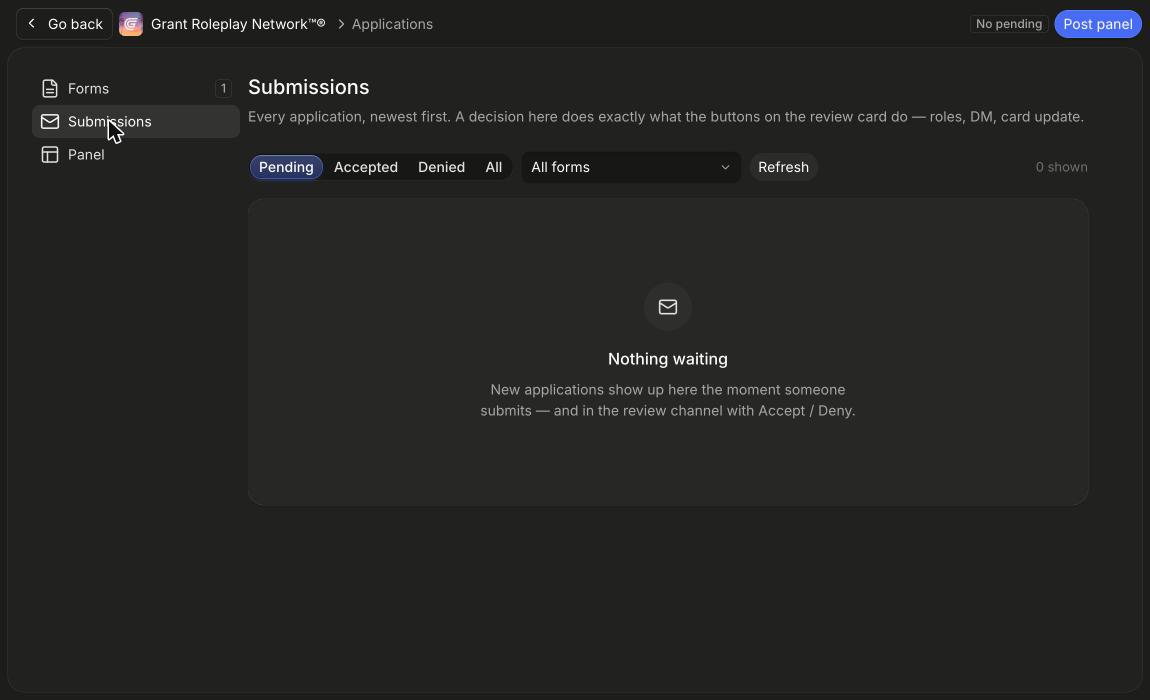Click the Forms document icon in sidebar
1150x700 pixels.
click(x=49, y=89)
